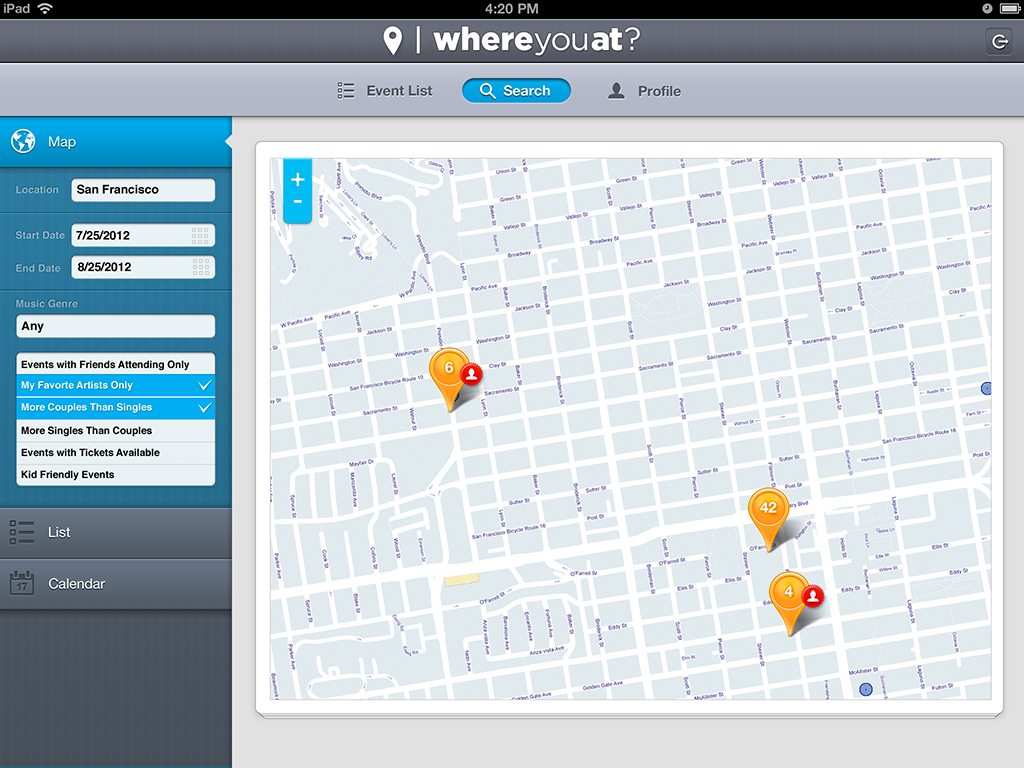Click the battery icon in status bar

(x=1010, y=8)
